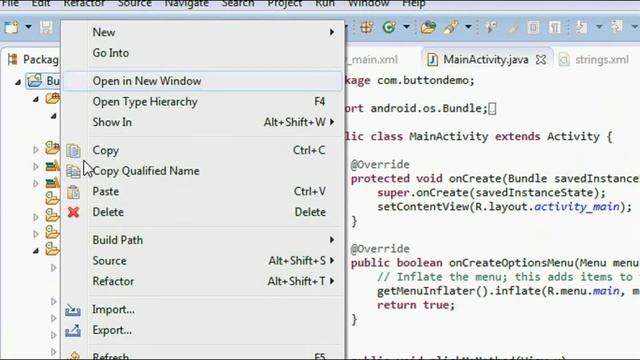Choose Open Type Hierarchy entry

[202, 102]
